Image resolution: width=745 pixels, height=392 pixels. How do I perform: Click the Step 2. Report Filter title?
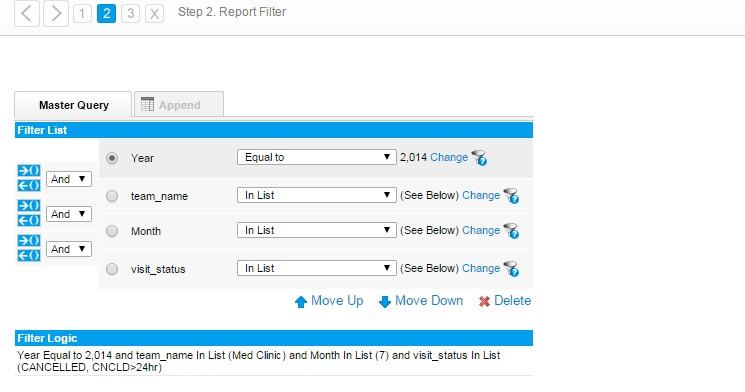point(232,12)
